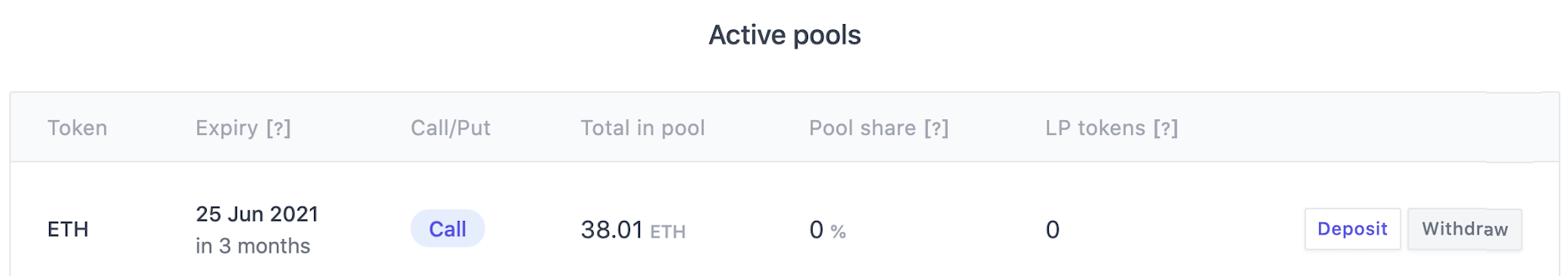This screenshot has height=276, width=1568.
Task: Click the LP tokens column header text
Action: [1096, 128]
